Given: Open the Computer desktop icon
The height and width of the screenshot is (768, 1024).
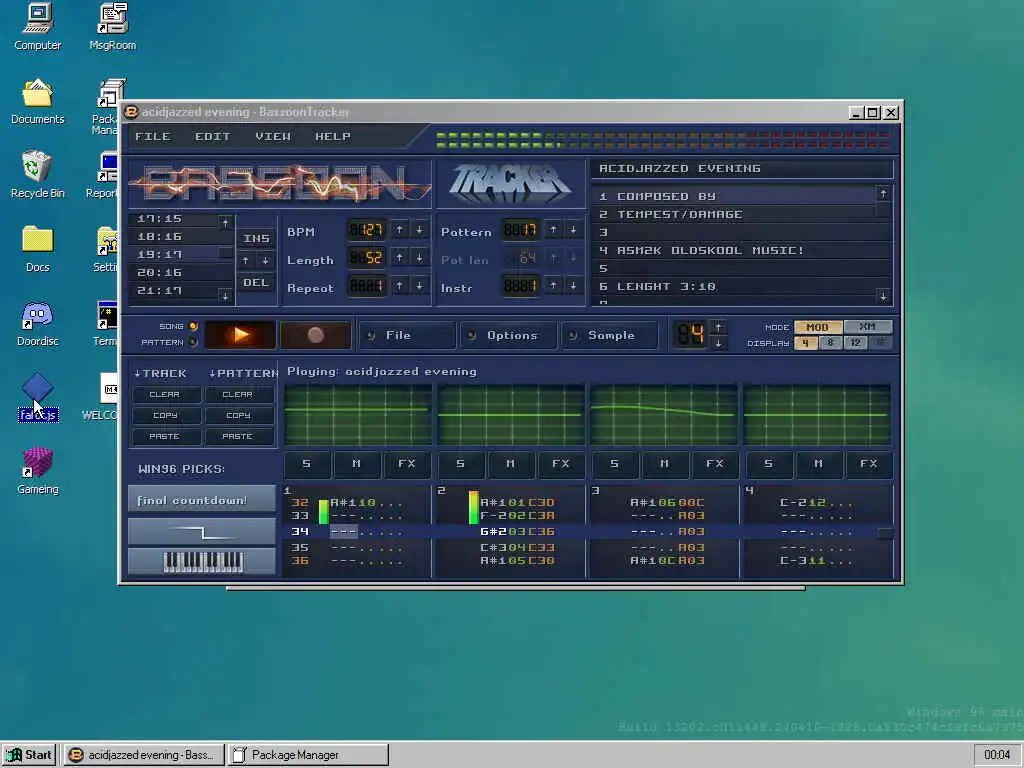Looking at the screenshot, I should pyautogui.click(x=37, y=27).
